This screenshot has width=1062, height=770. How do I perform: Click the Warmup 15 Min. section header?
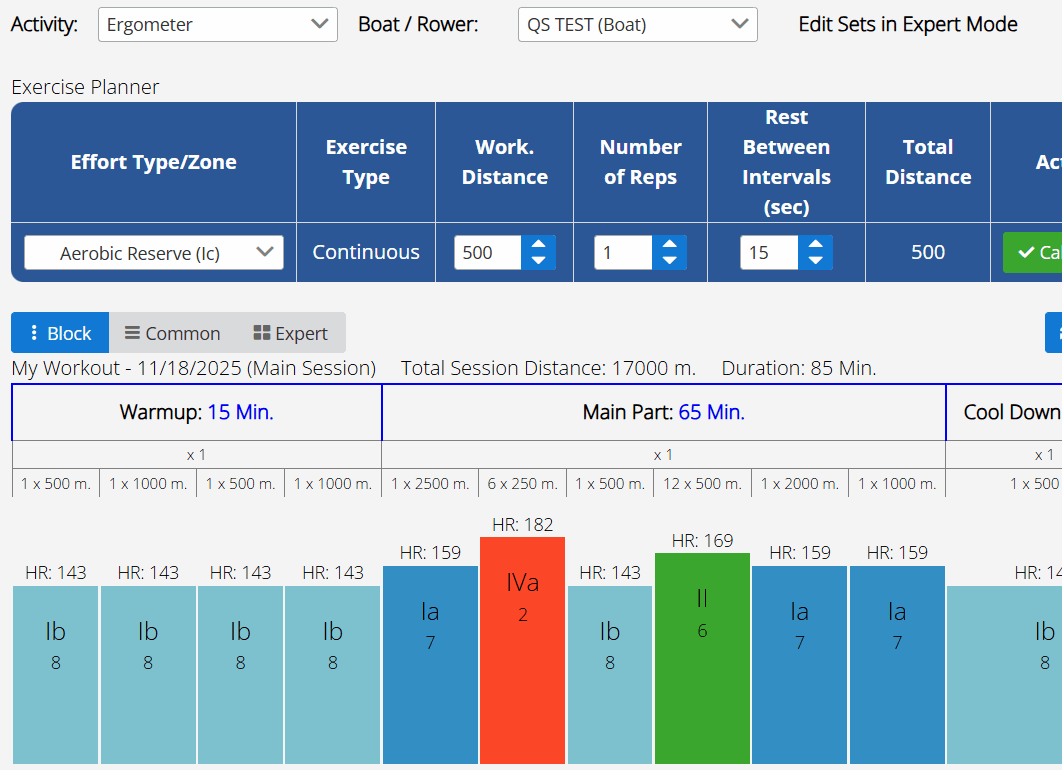click(x=196, y=412)
